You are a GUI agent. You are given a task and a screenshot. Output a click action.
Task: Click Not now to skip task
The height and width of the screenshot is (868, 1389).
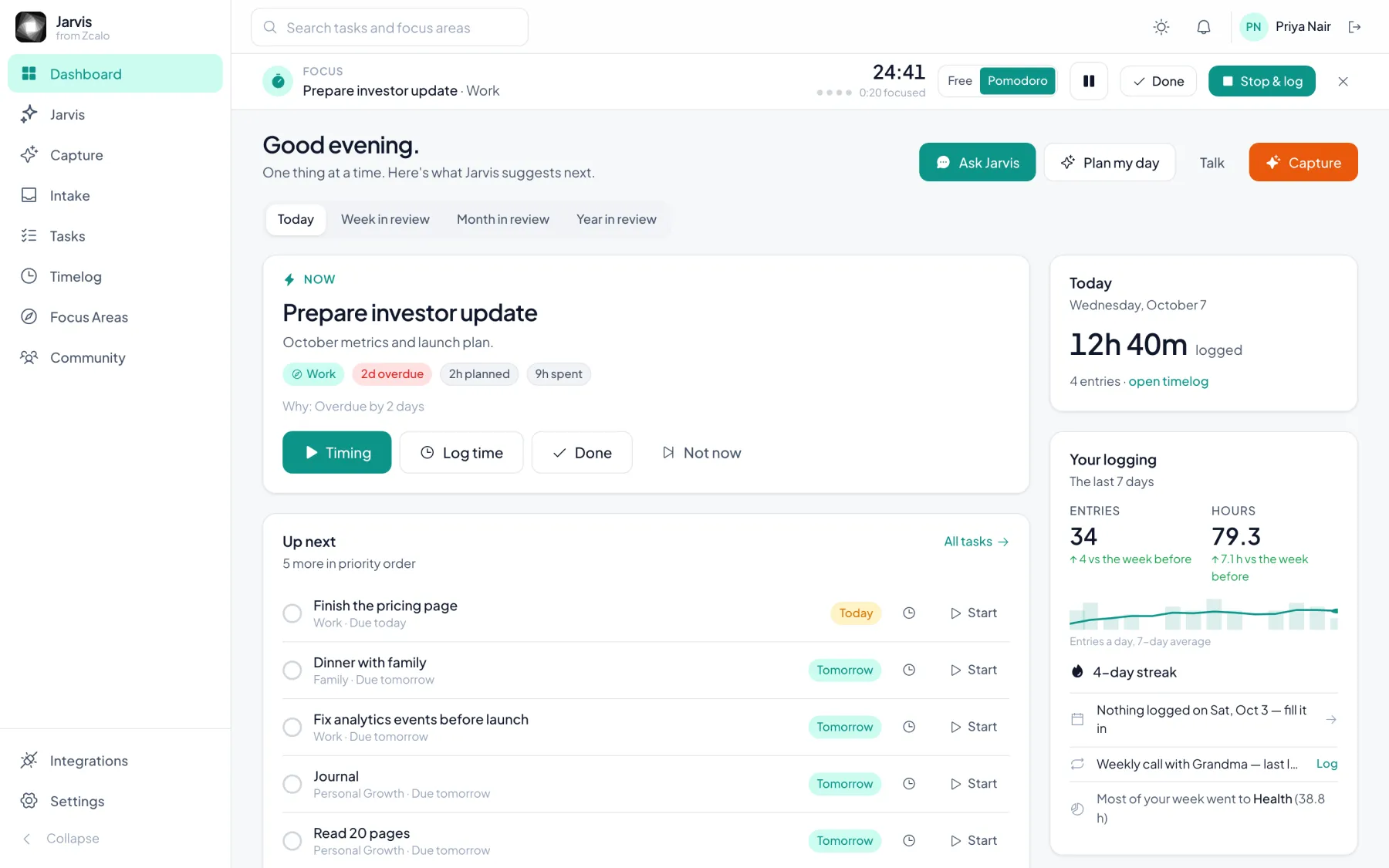pos(701,452)
